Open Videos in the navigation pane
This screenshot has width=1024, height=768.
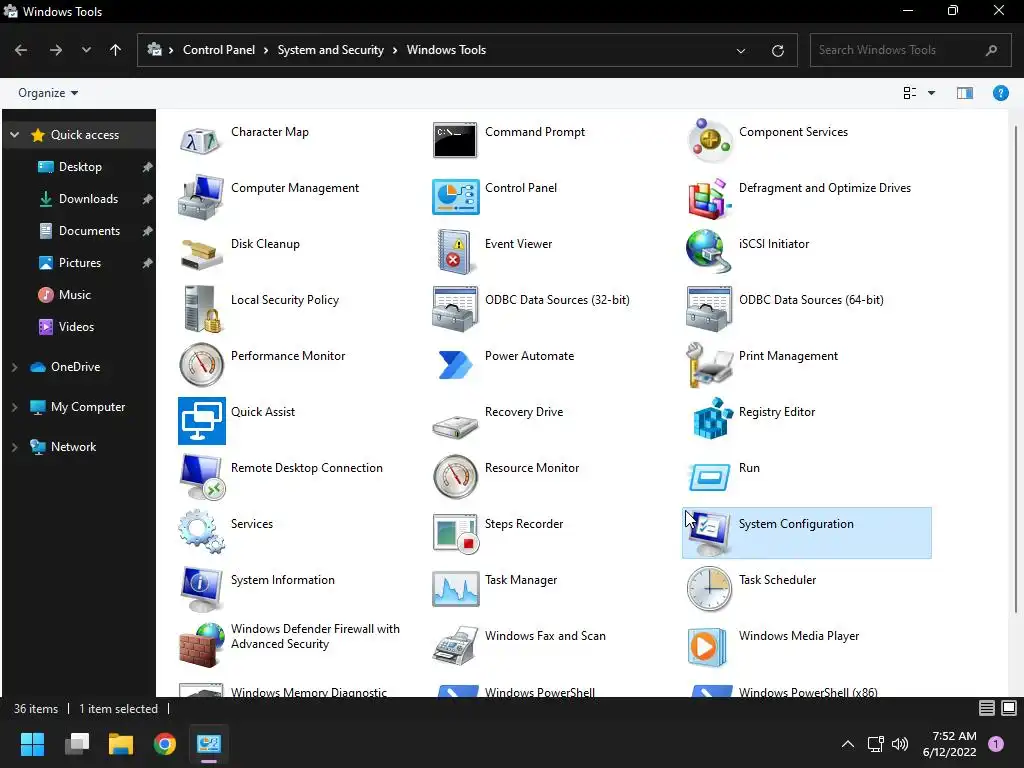pos(76,327)
